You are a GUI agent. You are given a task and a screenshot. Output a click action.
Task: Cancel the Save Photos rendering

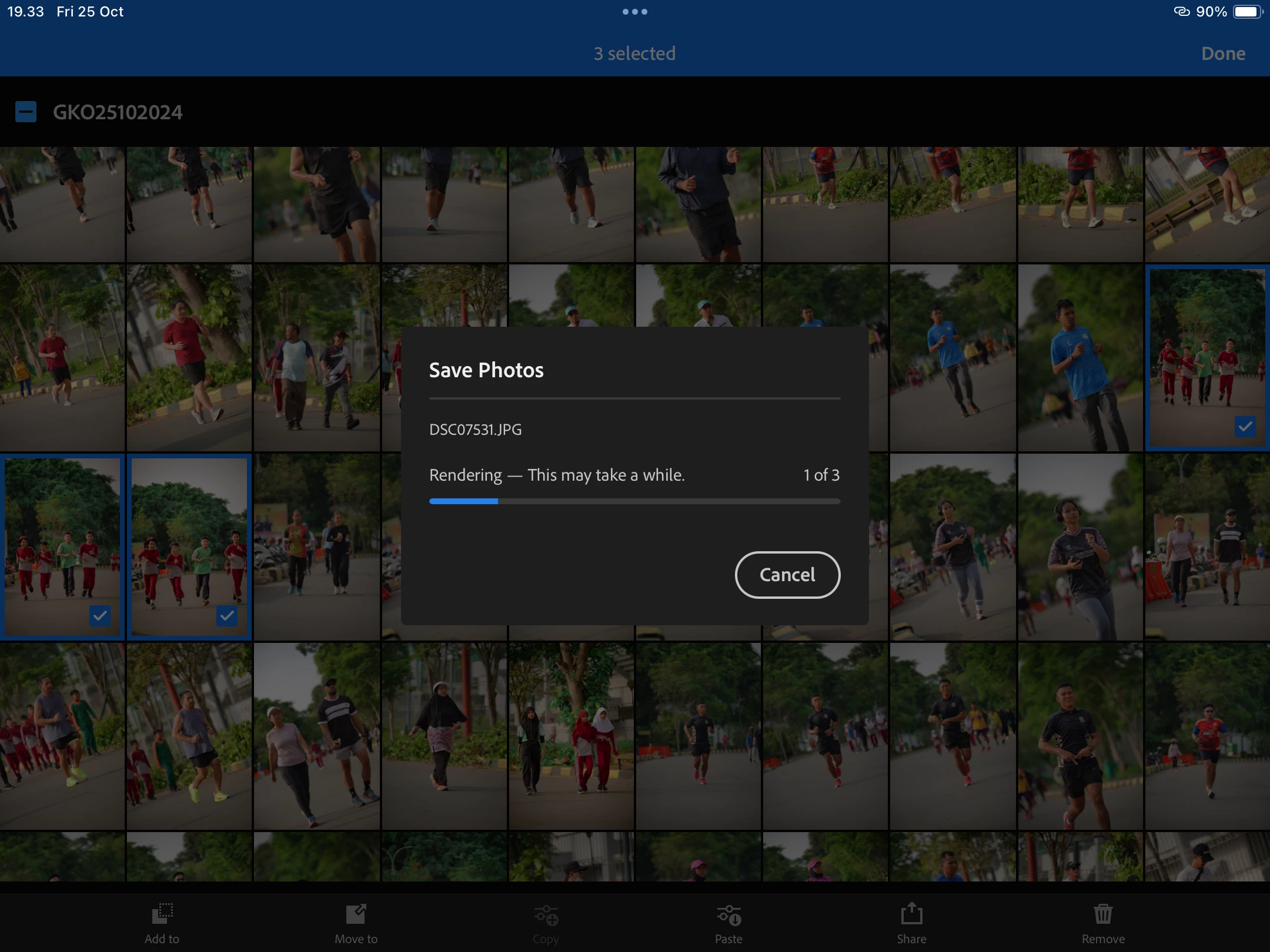click(x=787, y=575)
